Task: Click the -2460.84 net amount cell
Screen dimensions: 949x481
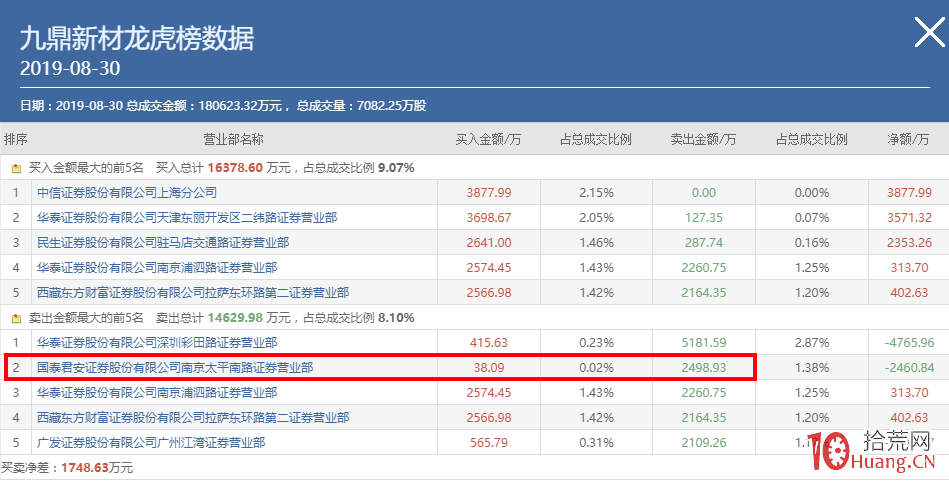Action: pos(909,367)
